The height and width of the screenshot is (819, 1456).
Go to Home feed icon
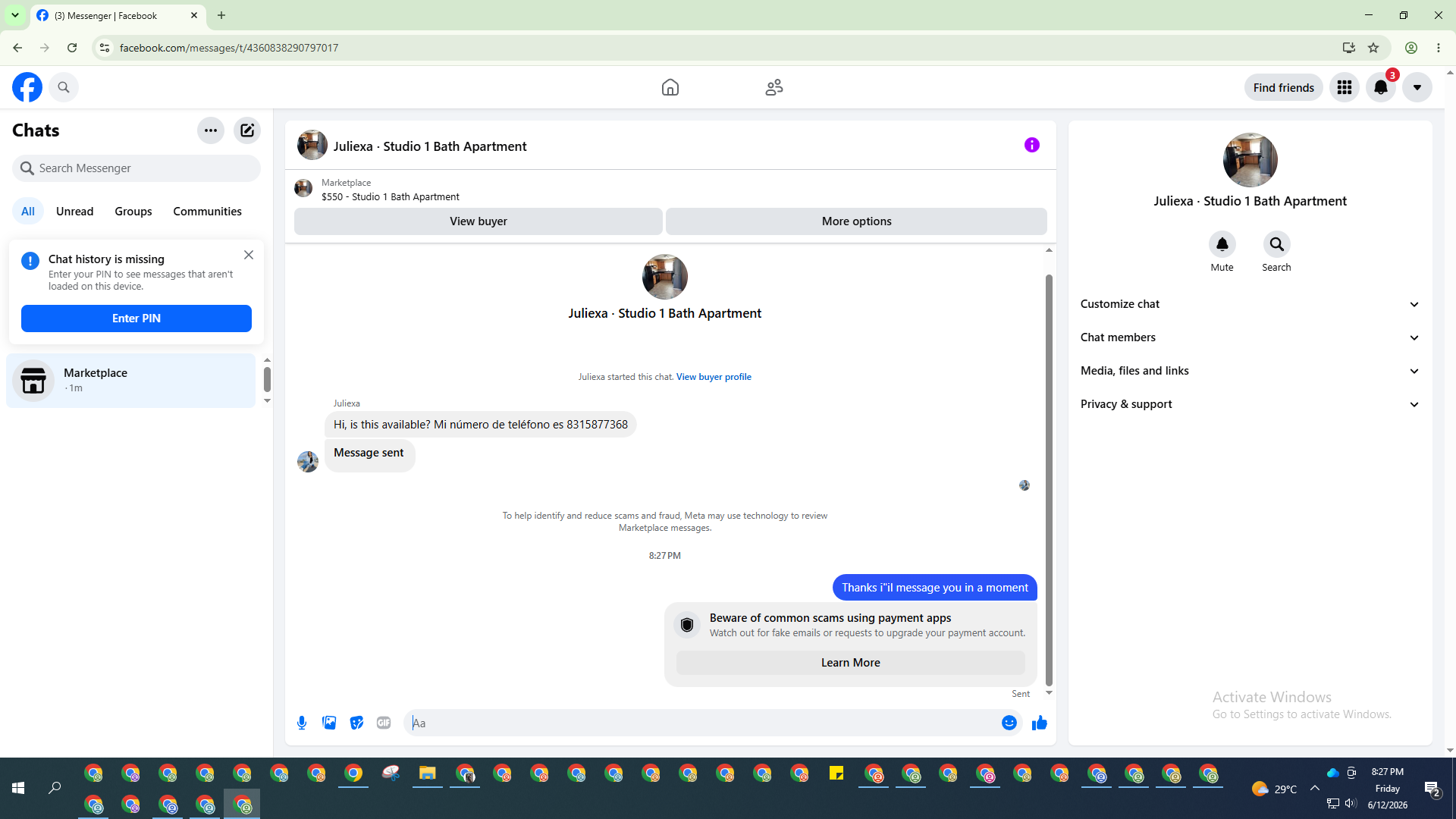(670, 87)
